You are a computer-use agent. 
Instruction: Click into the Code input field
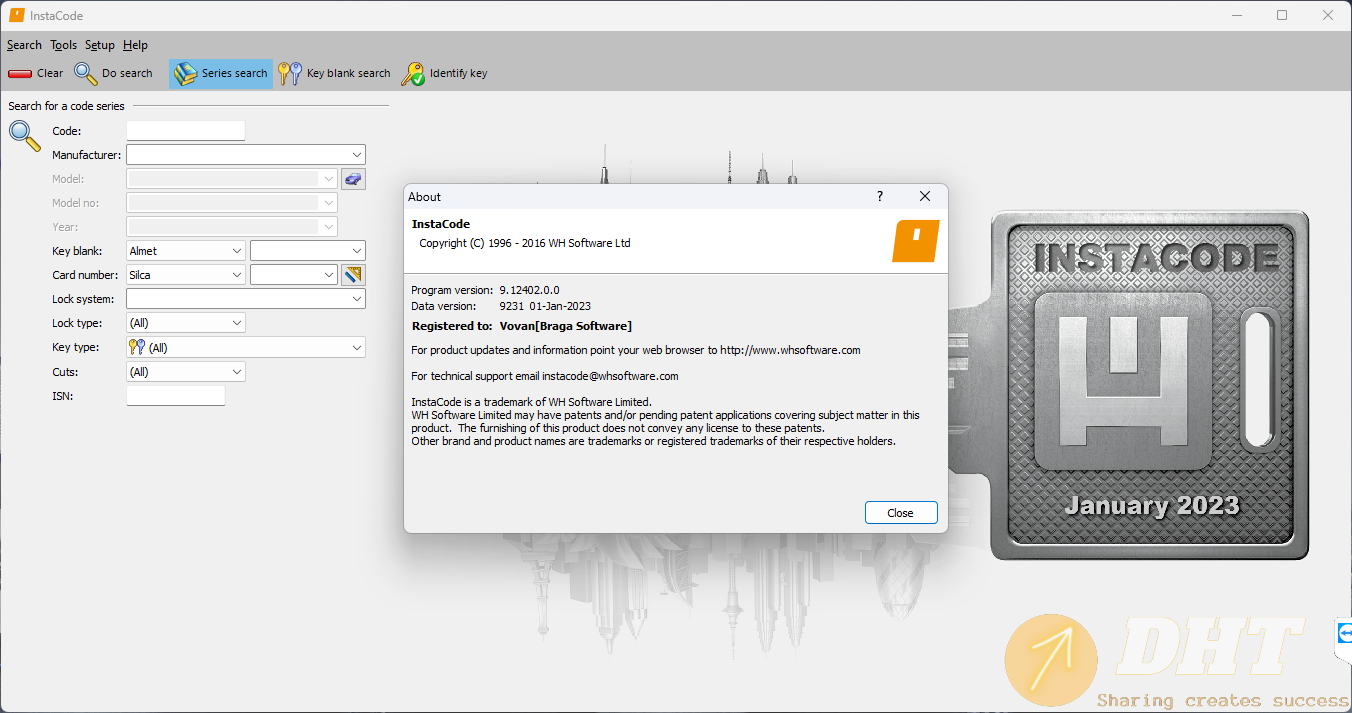coord(185,131)
